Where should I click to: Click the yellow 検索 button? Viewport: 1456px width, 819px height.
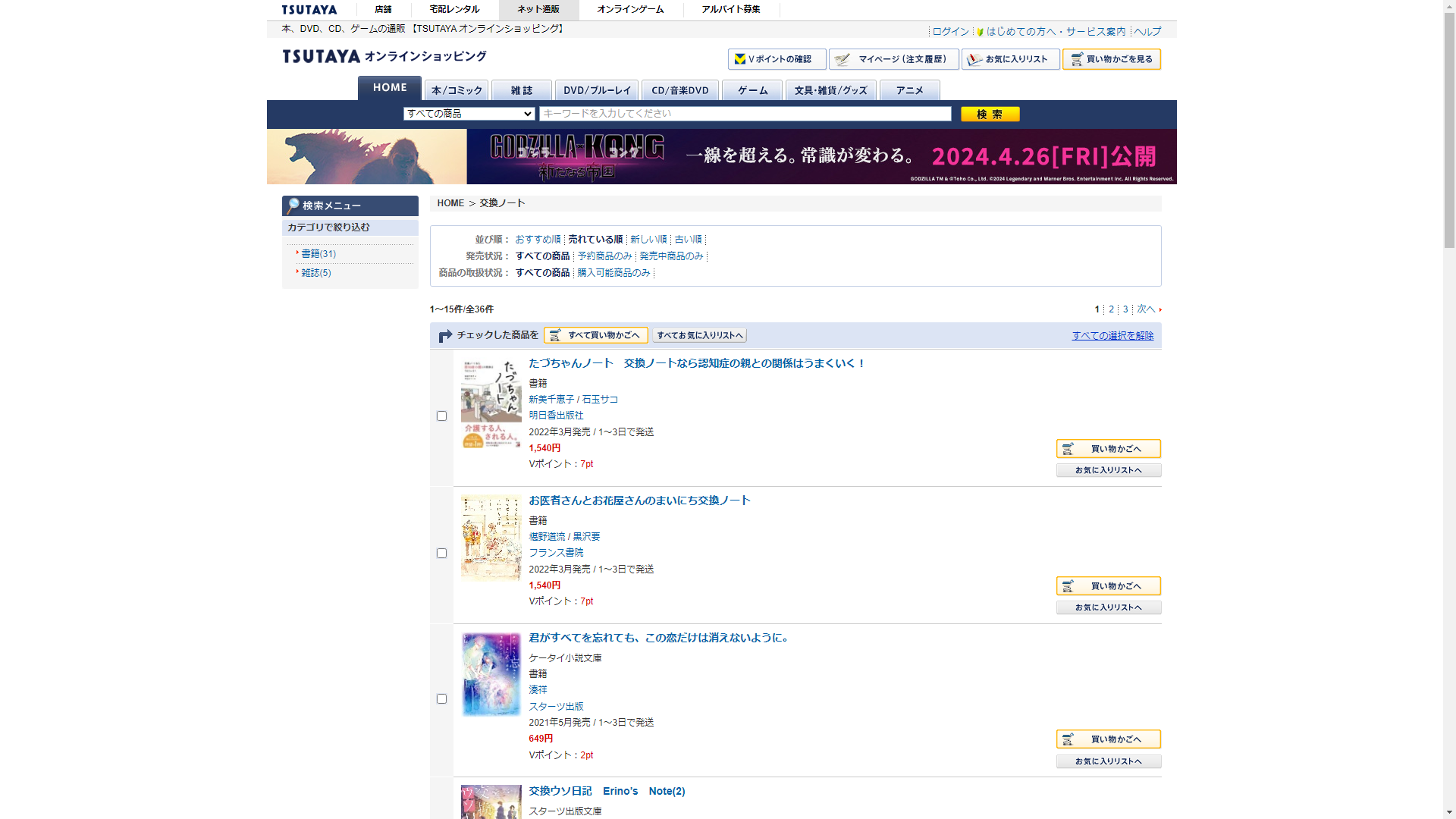pos(990,114)
